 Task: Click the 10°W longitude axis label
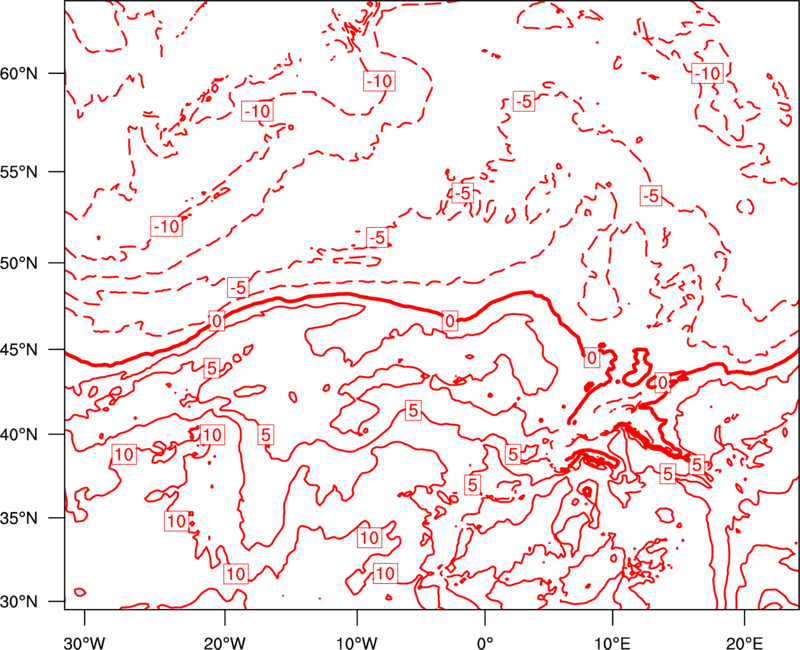[x=357, y=643]
